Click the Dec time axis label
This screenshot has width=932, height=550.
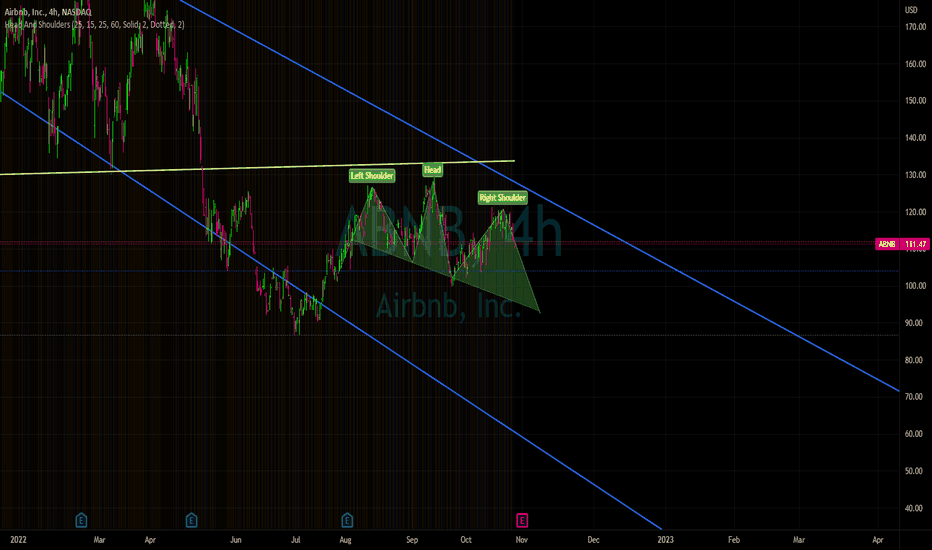click(593, 540)
